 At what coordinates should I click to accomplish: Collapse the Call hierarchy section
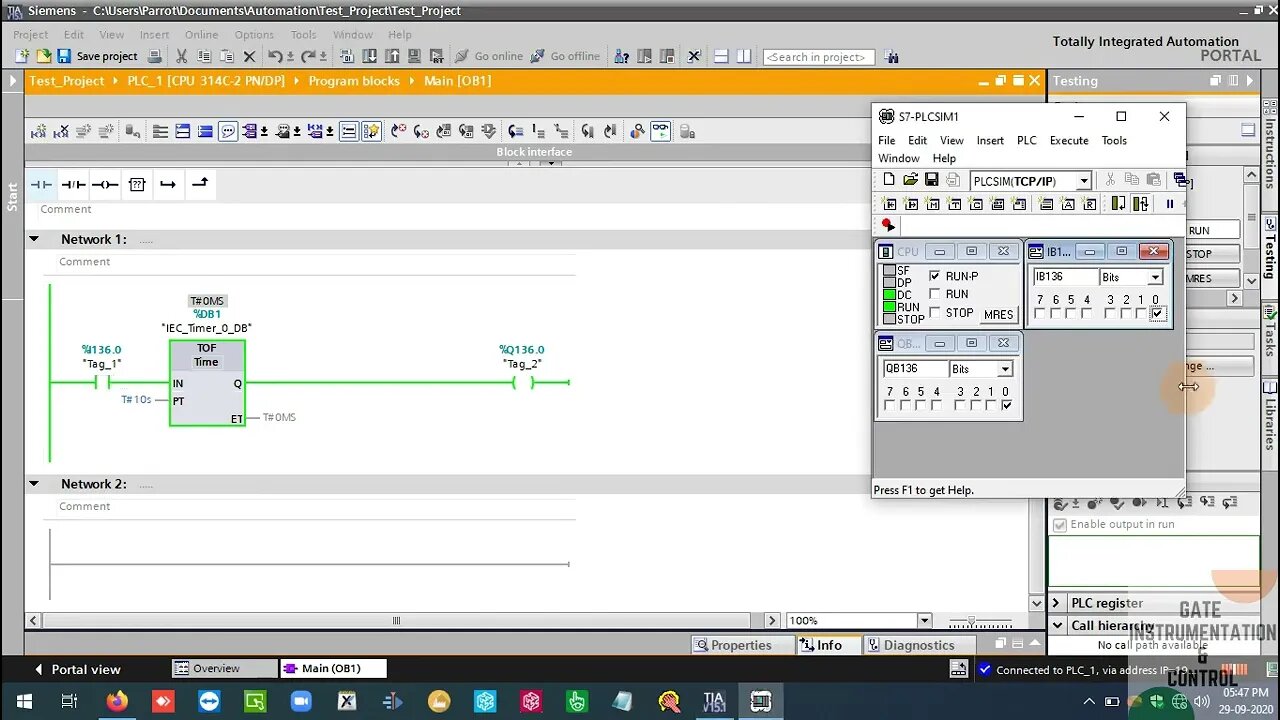click(x=1057, y=625)
